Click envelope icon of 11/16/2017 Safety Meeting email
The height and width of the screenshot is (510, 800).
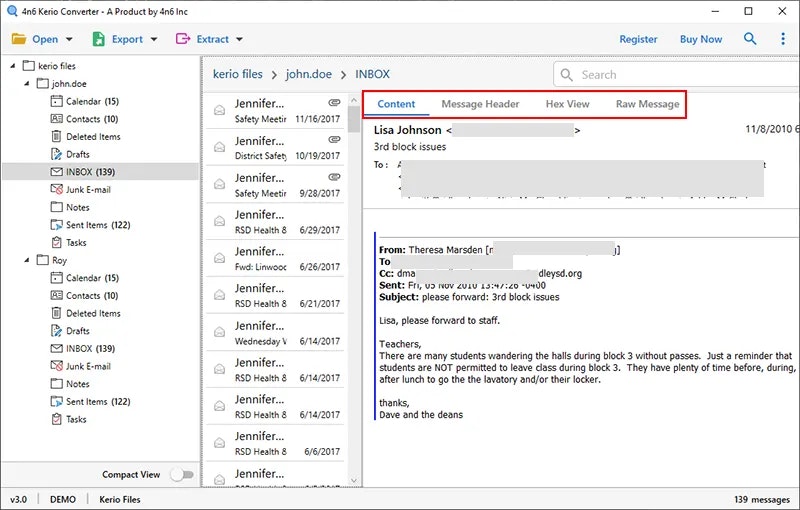219,110
